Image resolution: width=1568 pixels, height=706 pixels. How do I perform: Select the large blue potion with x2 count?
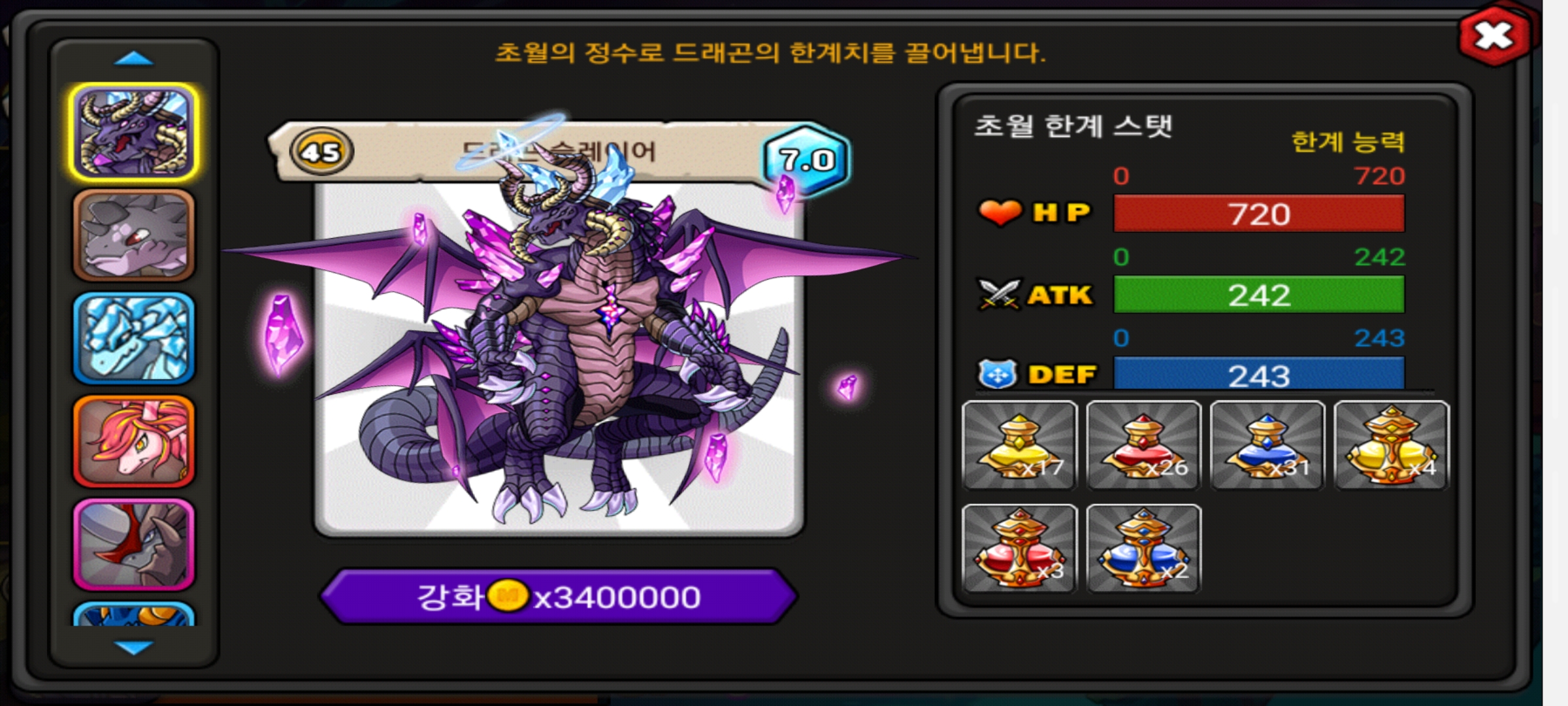click(1143, 548)
